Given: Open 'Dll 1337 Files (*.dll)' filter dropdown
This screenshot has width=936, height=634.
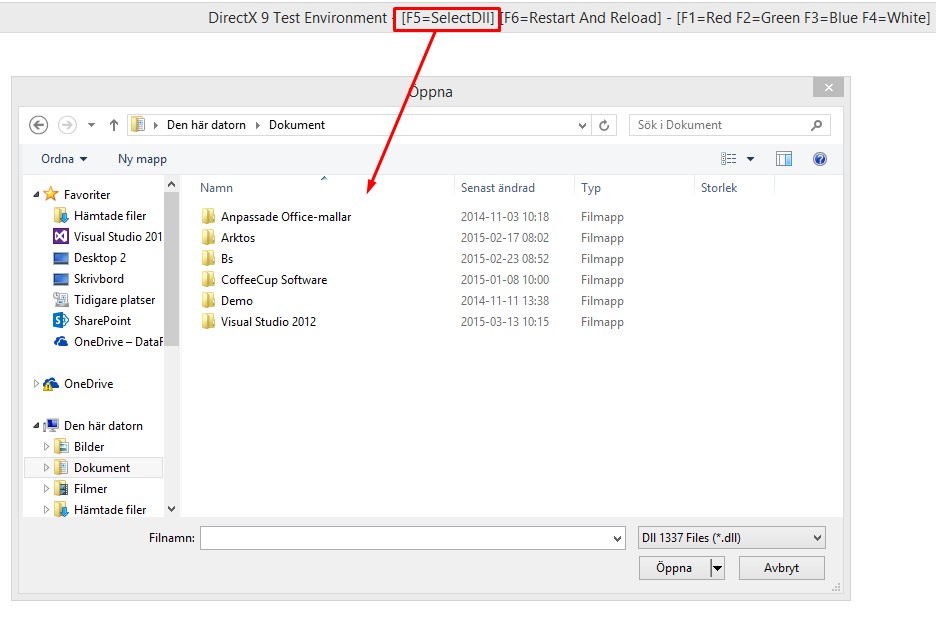Looking at the screenshot, I should [732, 538].
